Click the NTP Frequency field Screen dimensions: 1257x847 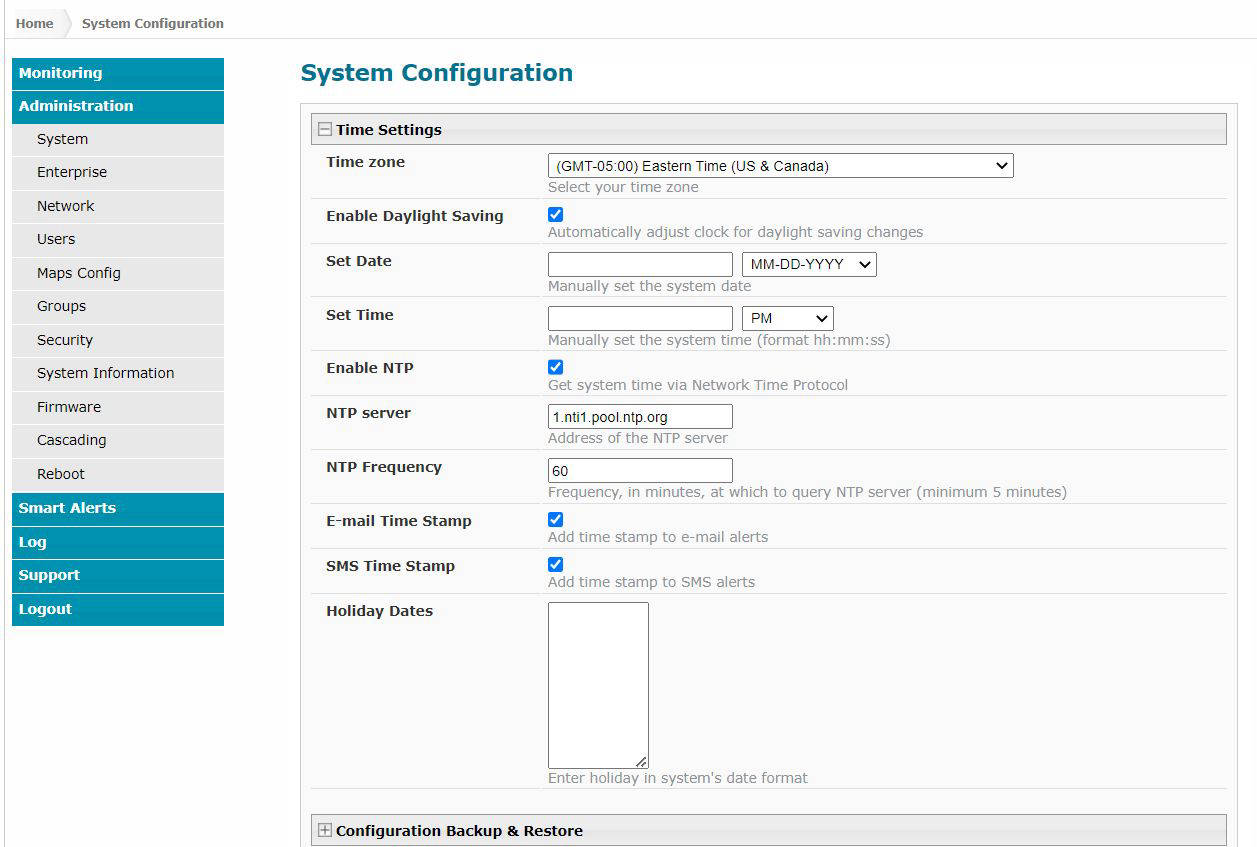point(640,470)
